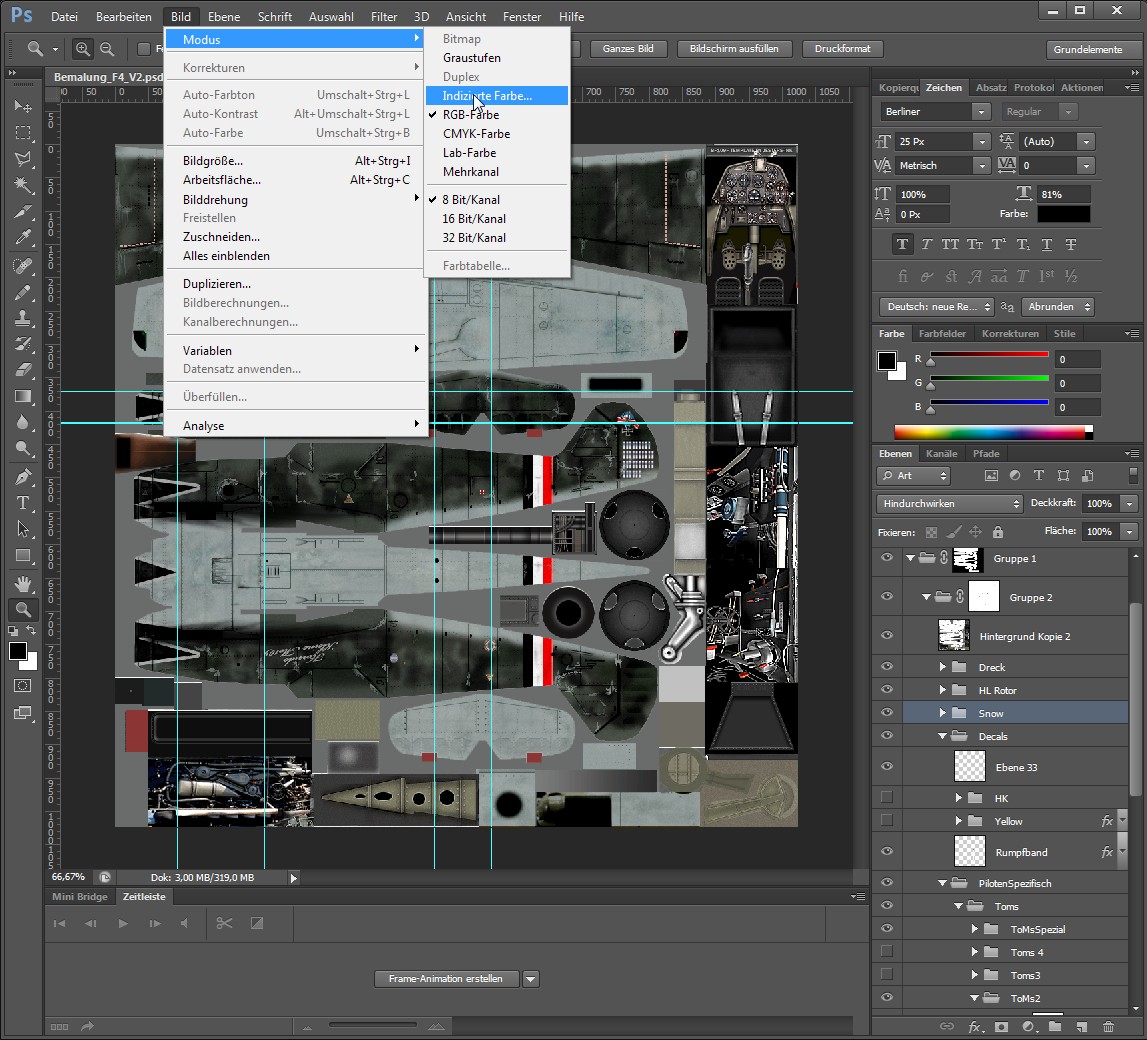This screenshot has height=1040, width=1147.
Task: Click the Frame-Animation erstellen button
Action: click(446, 979)
